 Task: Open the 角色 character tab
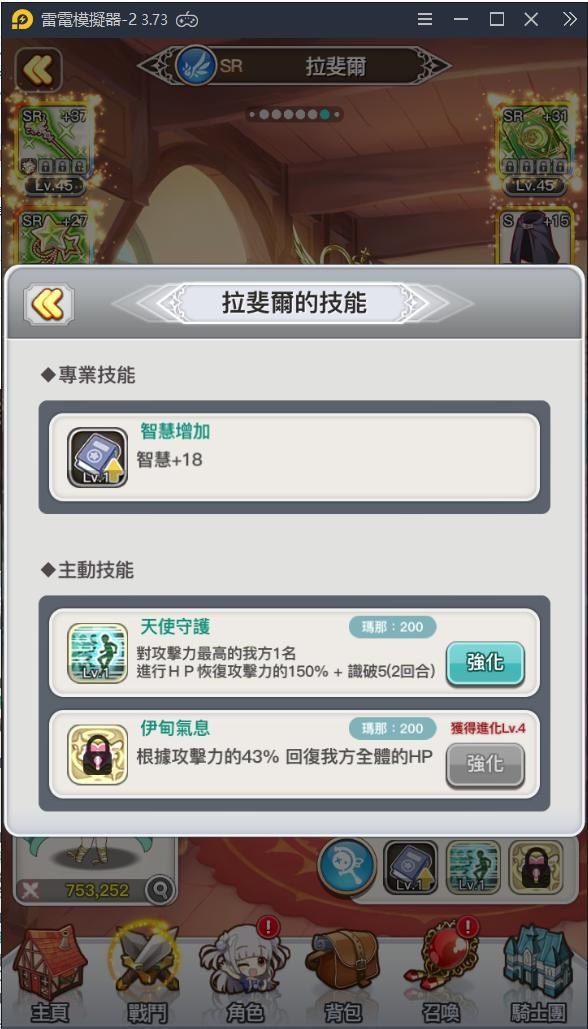(244, 976)
